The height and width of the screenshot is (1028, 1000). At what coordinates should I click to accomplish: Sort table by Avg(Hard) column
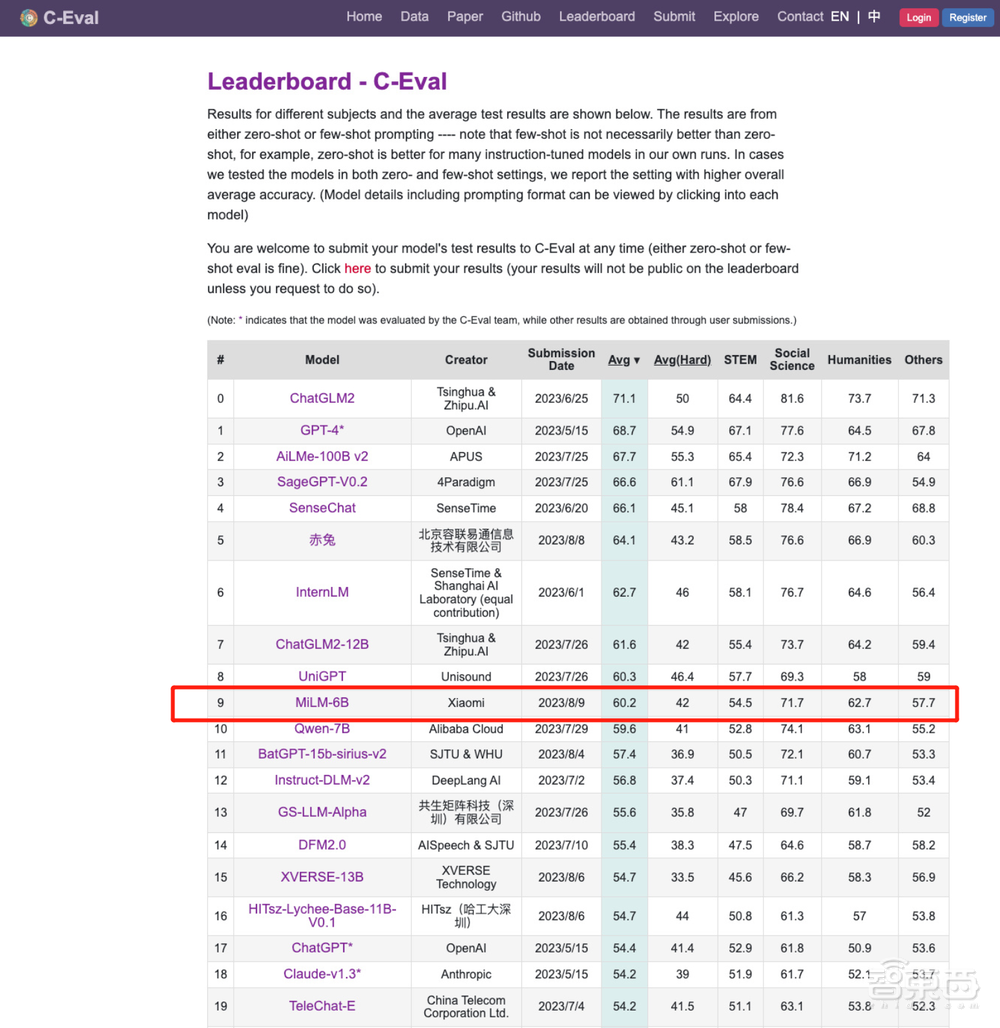pos(681,360)
